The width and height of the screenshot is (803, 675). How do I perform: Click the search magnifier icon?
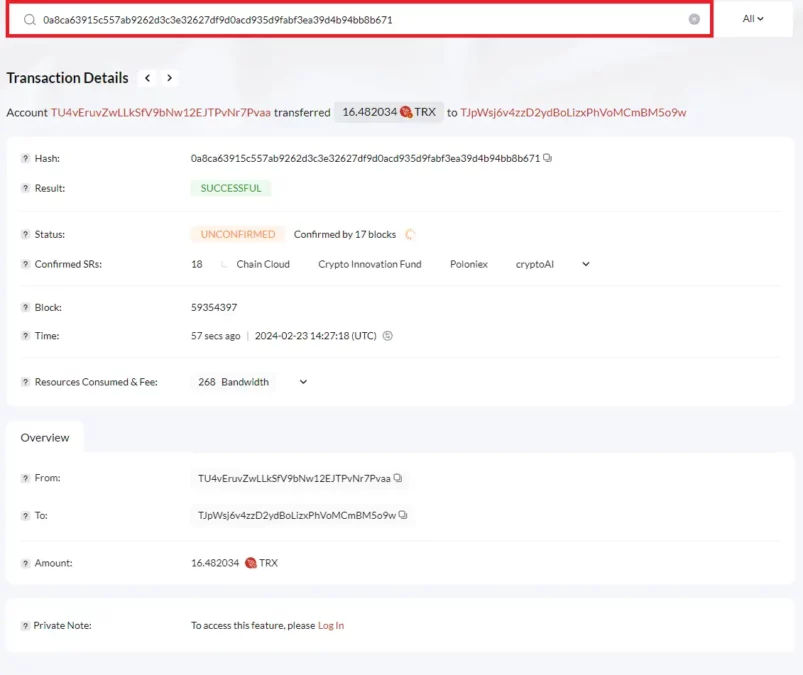coord(30,19)
